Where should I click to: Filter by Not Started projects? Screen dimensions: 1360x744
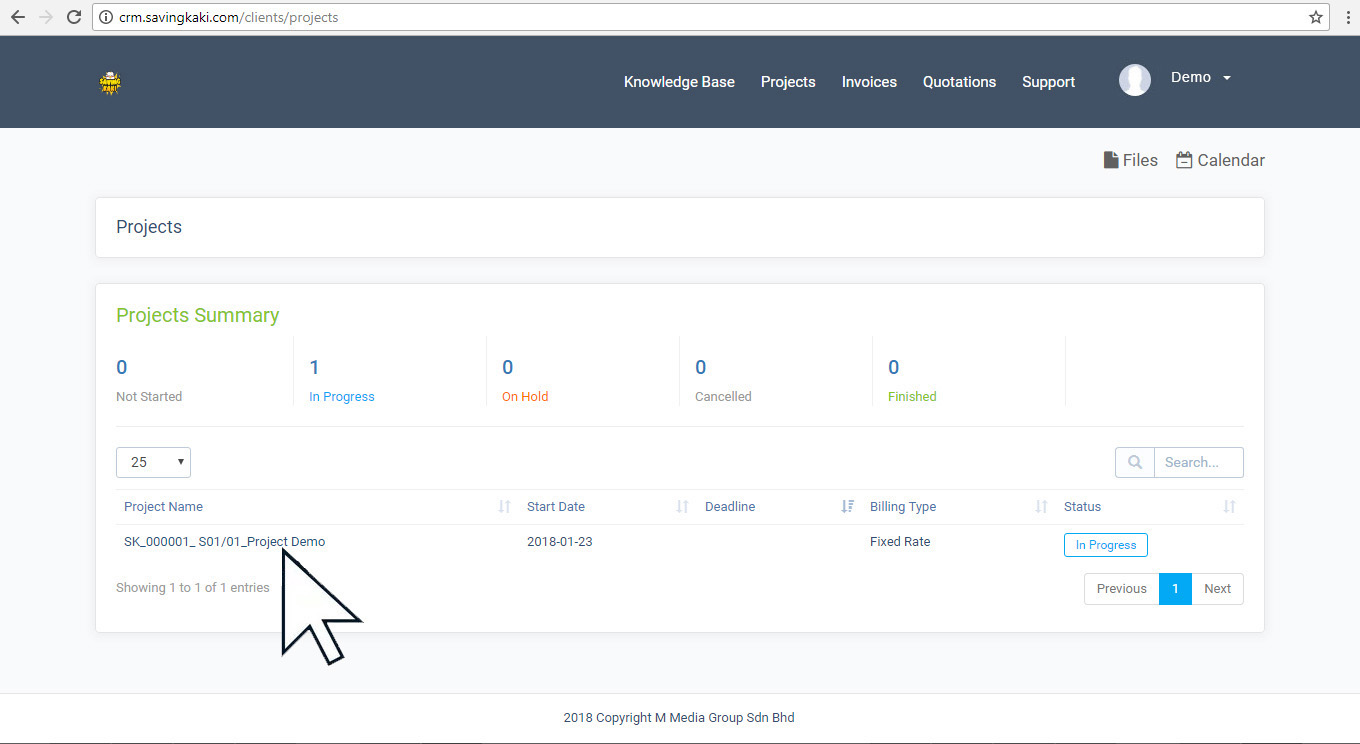[149, 397]
